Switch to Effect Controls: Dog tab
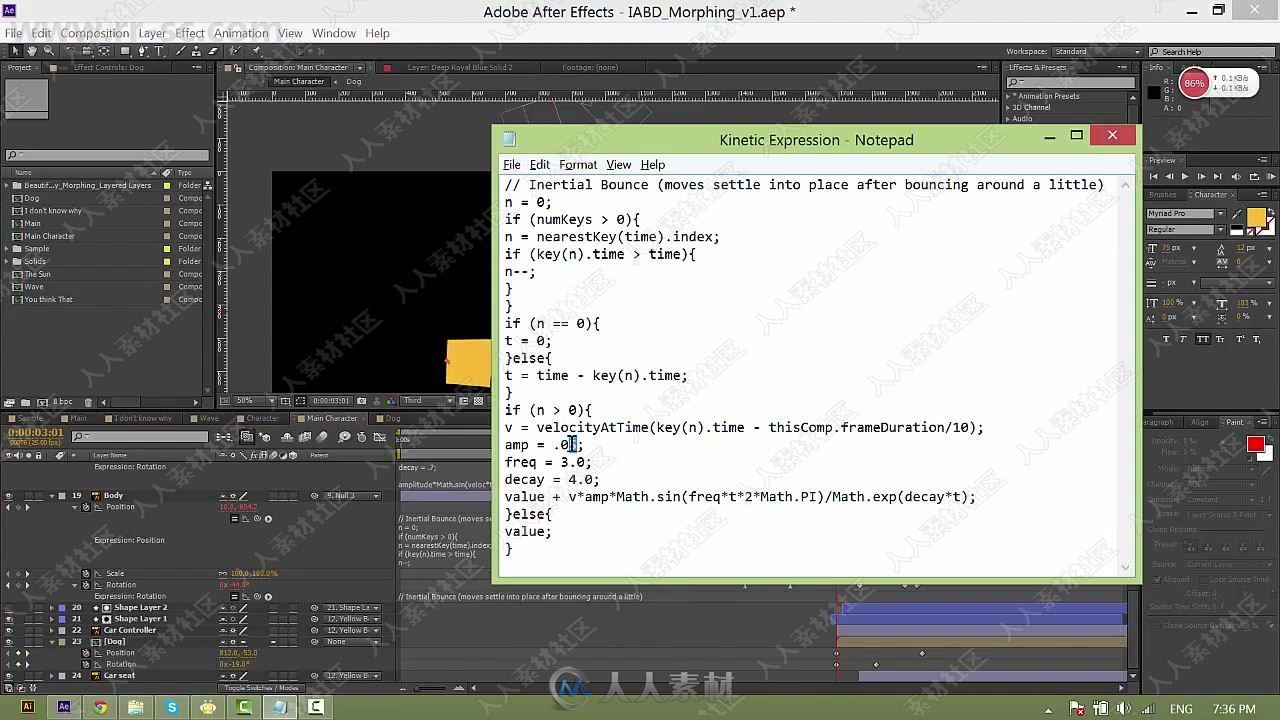Image resolution: width=1280 pixels, height=720 pixels. pyautogui.click(x=108, y=68)
